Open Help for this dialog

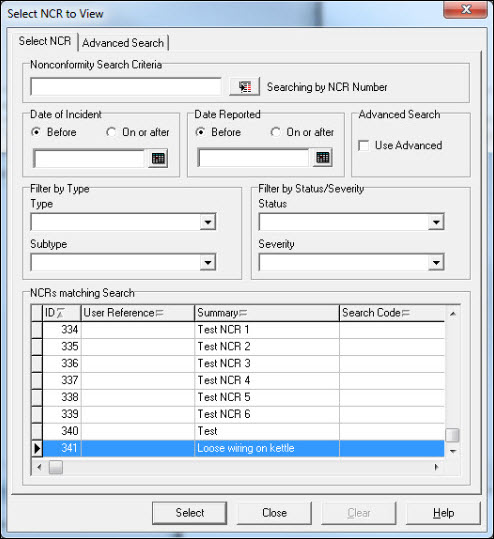(443, 513)
